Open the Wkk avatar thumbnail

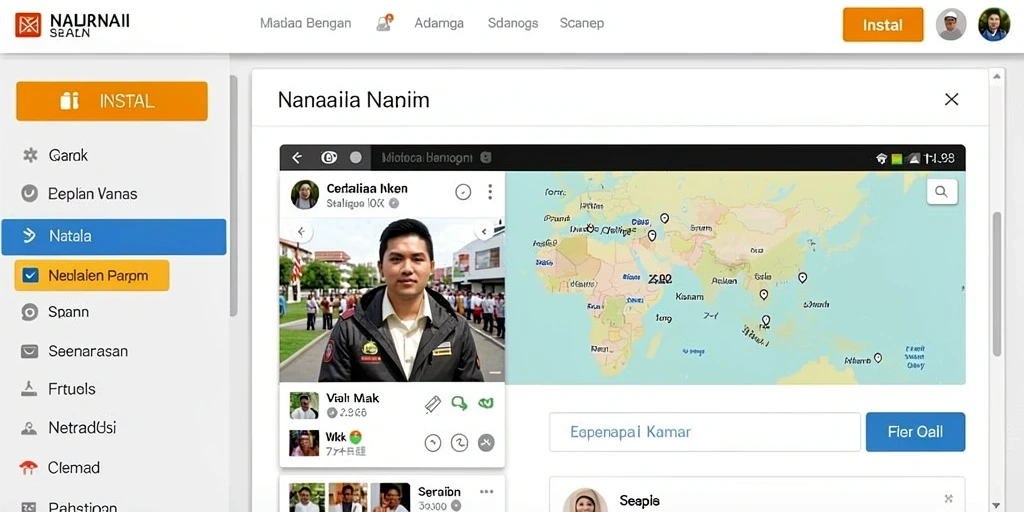pyautogui.click(x=304, y=443)
